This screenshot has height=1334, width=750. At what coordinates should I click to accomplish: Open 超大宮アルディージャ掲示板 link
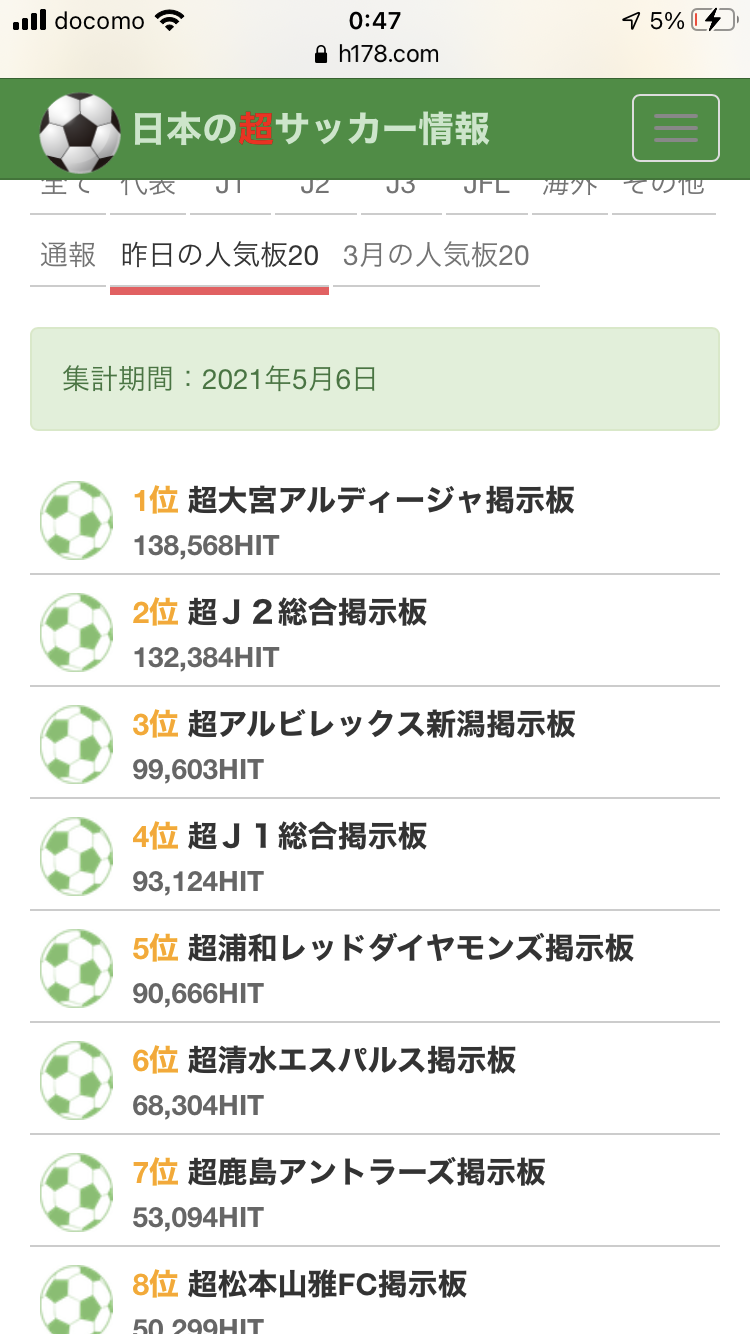point(381,500)
